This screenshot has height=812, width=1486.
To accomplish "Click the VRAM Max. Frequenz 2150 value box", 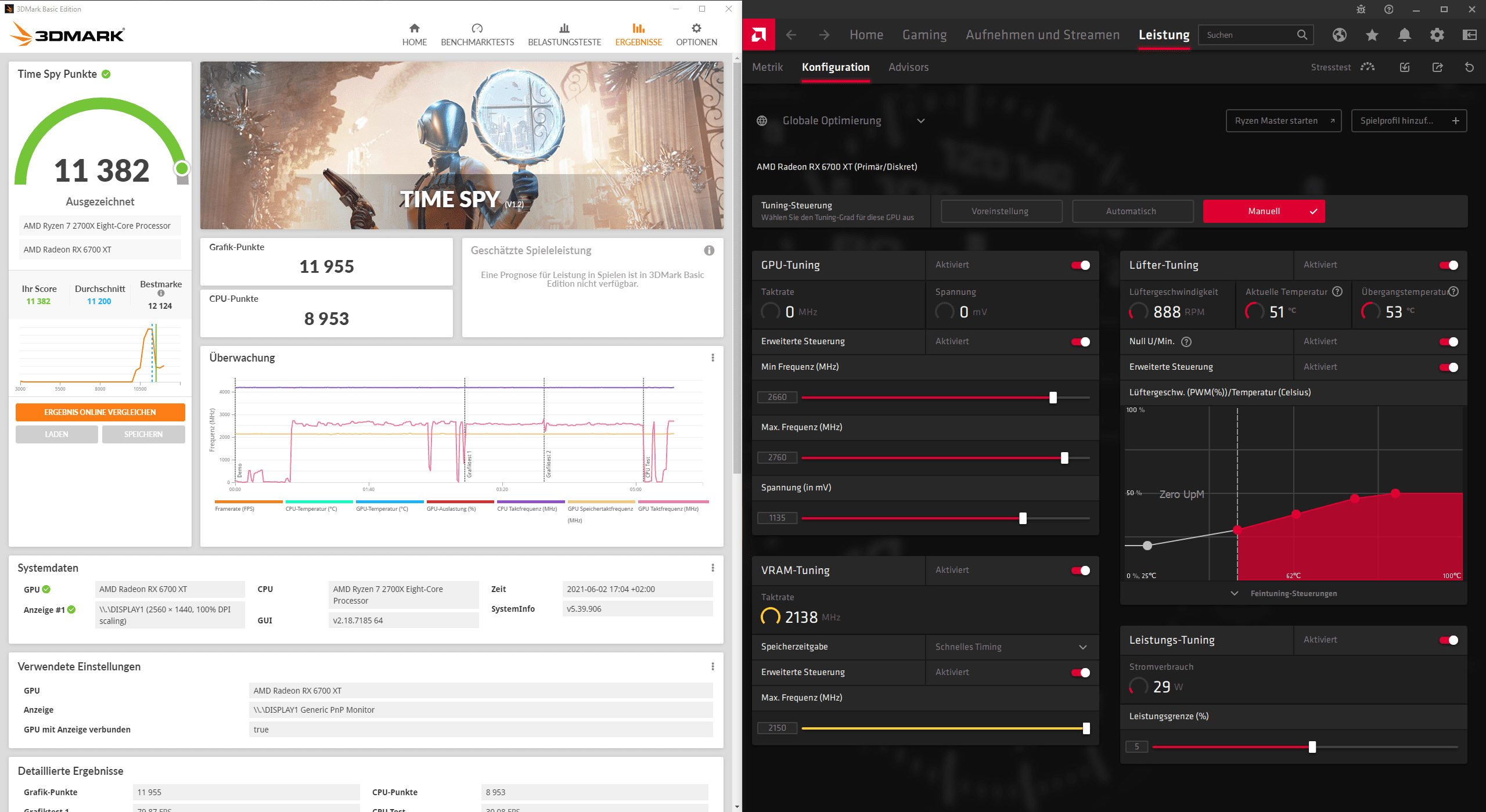I will [777, 728].
